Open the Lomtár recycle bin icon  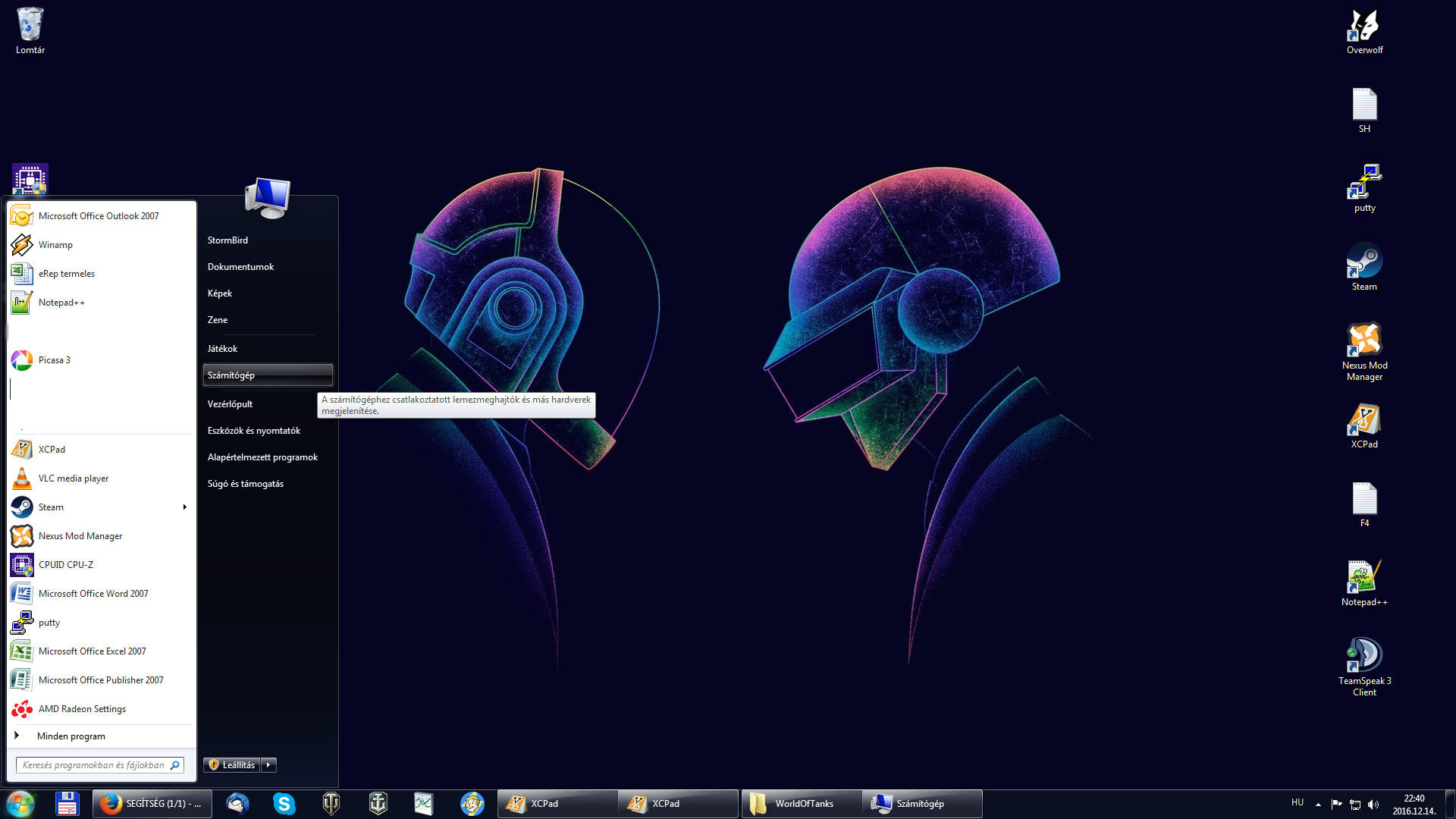coord(30,30)
